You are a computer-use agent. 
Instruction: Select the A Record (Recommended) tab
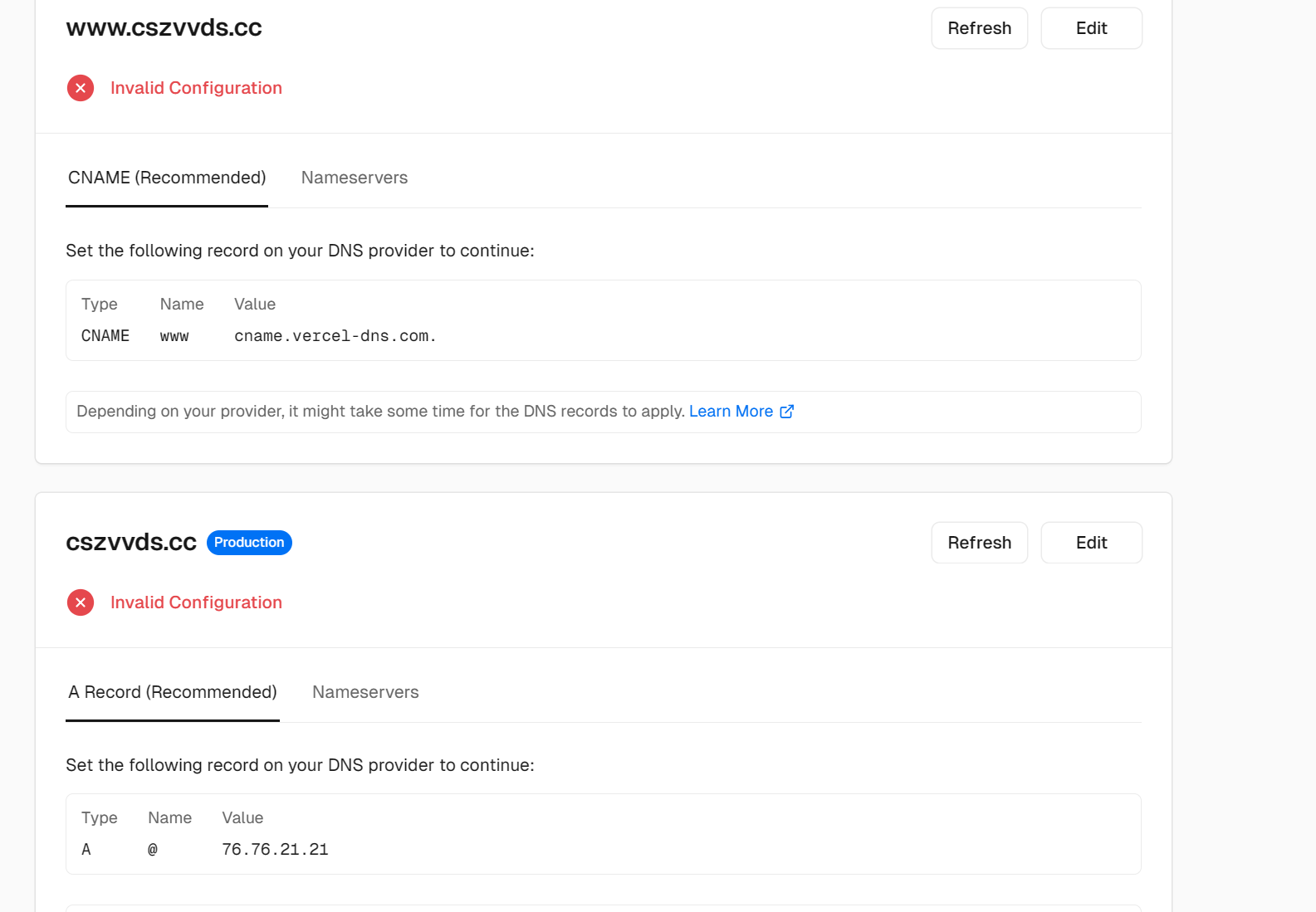[x=173, y=692]
